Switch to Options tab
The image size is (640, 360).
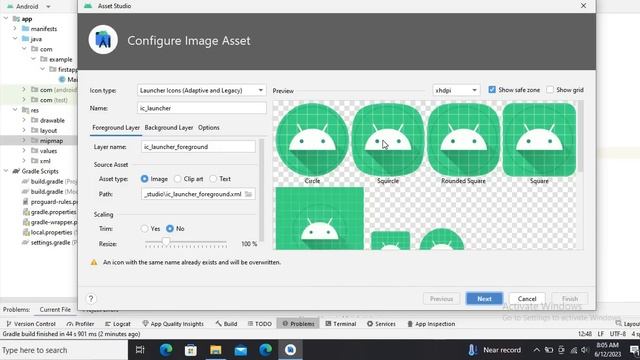tap(209, 128)
